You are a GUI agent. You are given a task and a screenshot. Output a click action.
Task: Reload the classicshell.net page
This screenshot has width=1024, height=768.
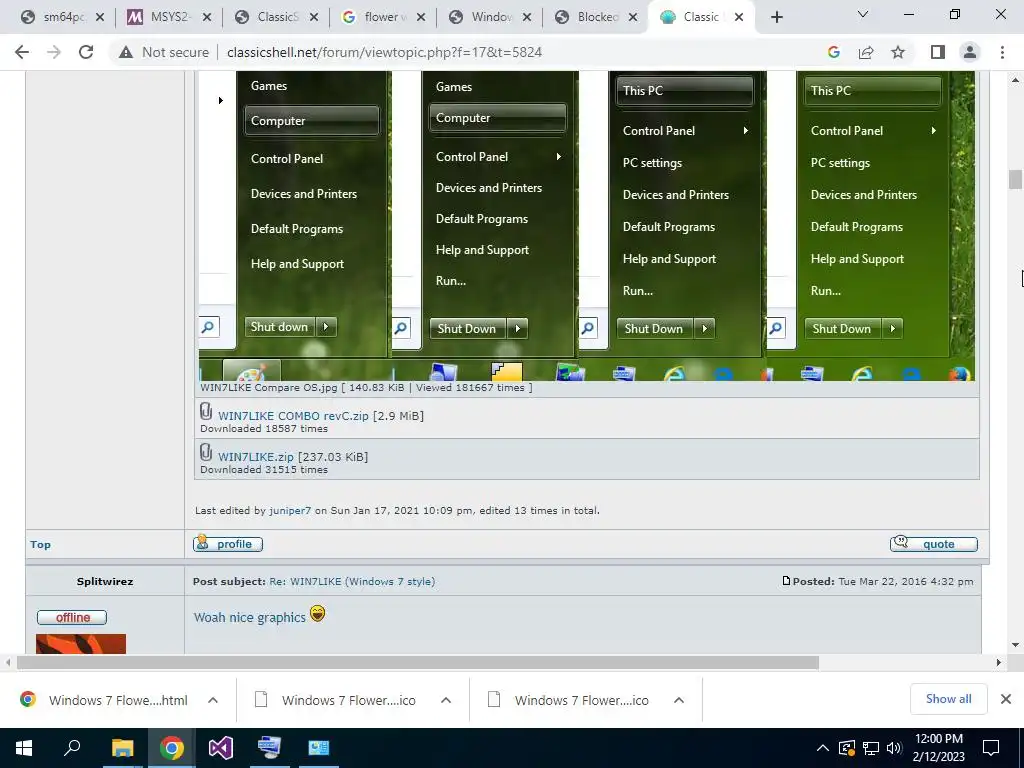tap(86, 52)
